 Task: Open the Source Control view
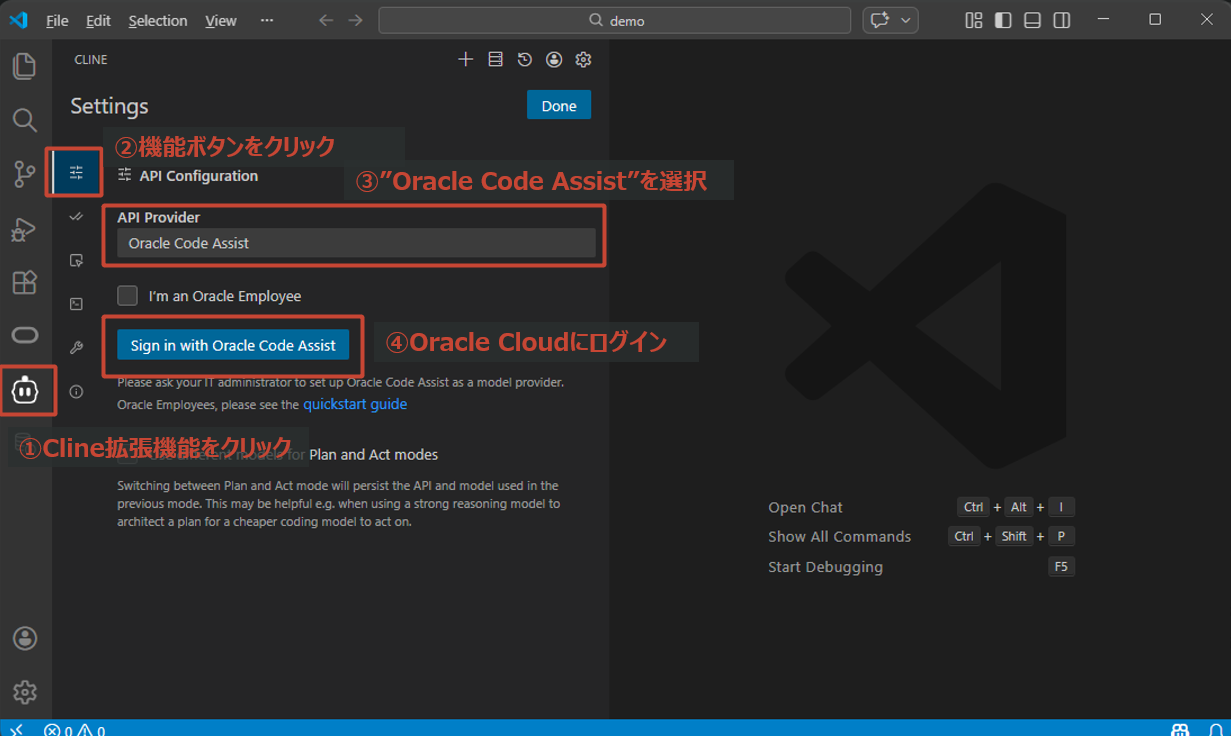coord(24,174)
